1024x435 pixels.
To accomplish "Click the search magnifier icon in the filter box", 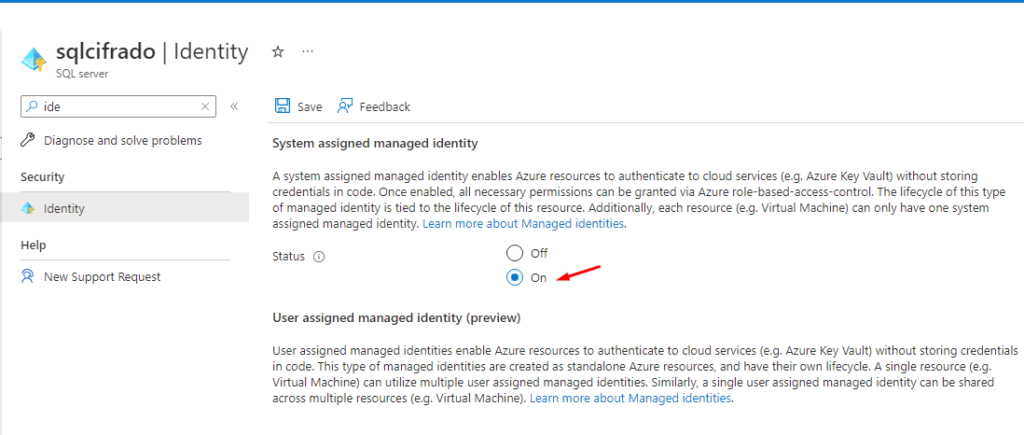I will tap(32, 106).
